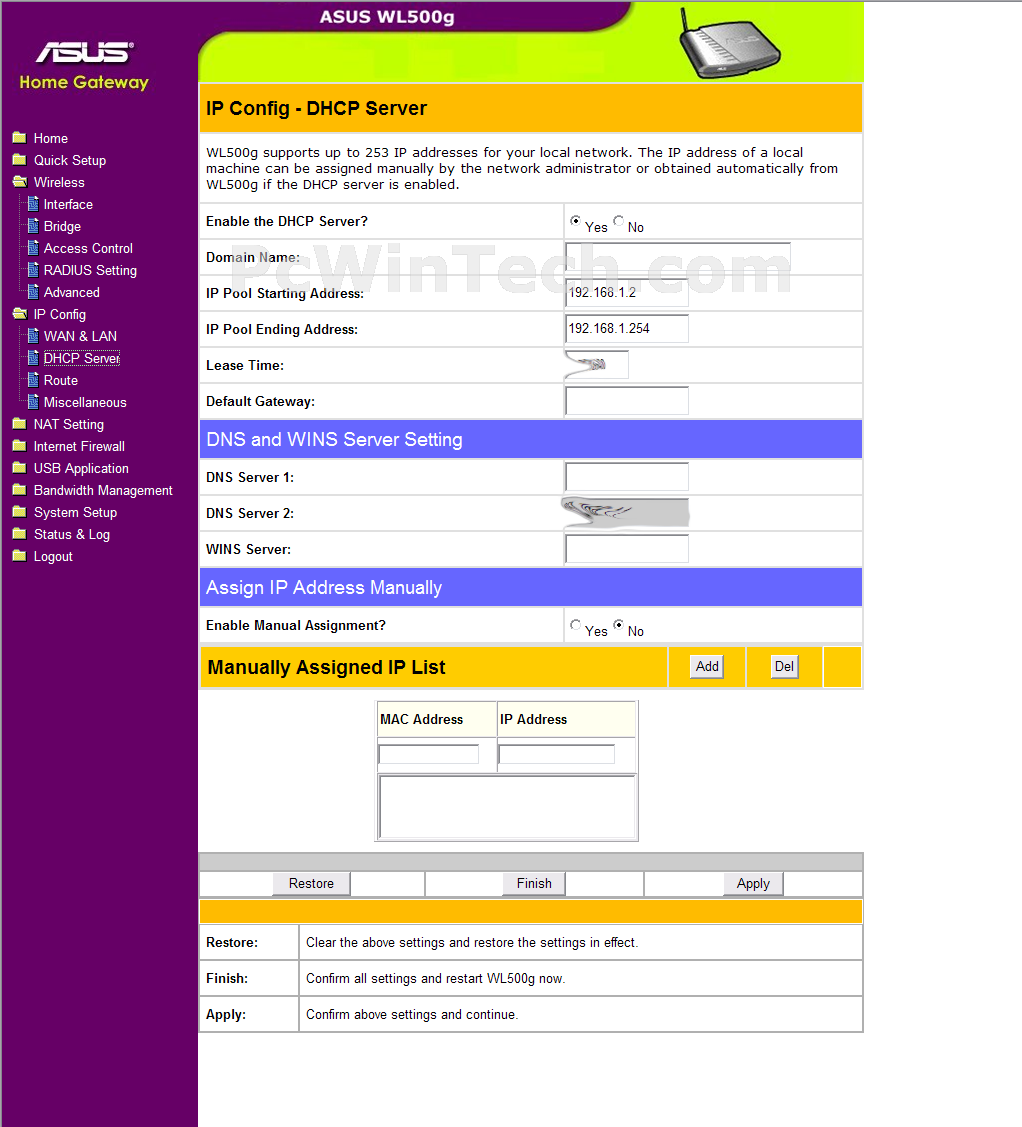The width and height of the screenshot is (1022, 1127).
Task: Click the page icon beside Route
Action: tap(33, 380)
